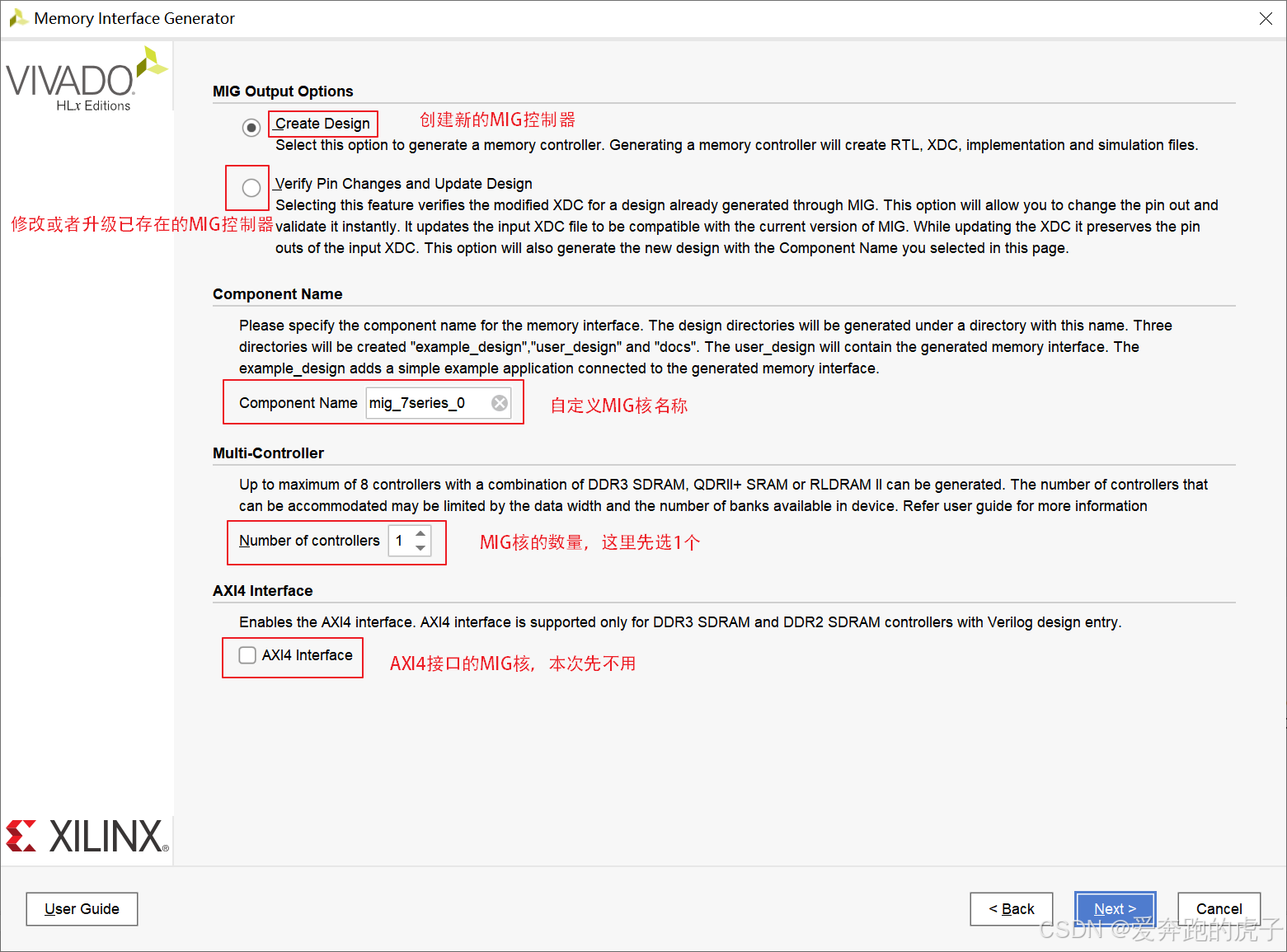
Task: Click the Vivado HLx Editions logo
Action: tap(87, 79)
